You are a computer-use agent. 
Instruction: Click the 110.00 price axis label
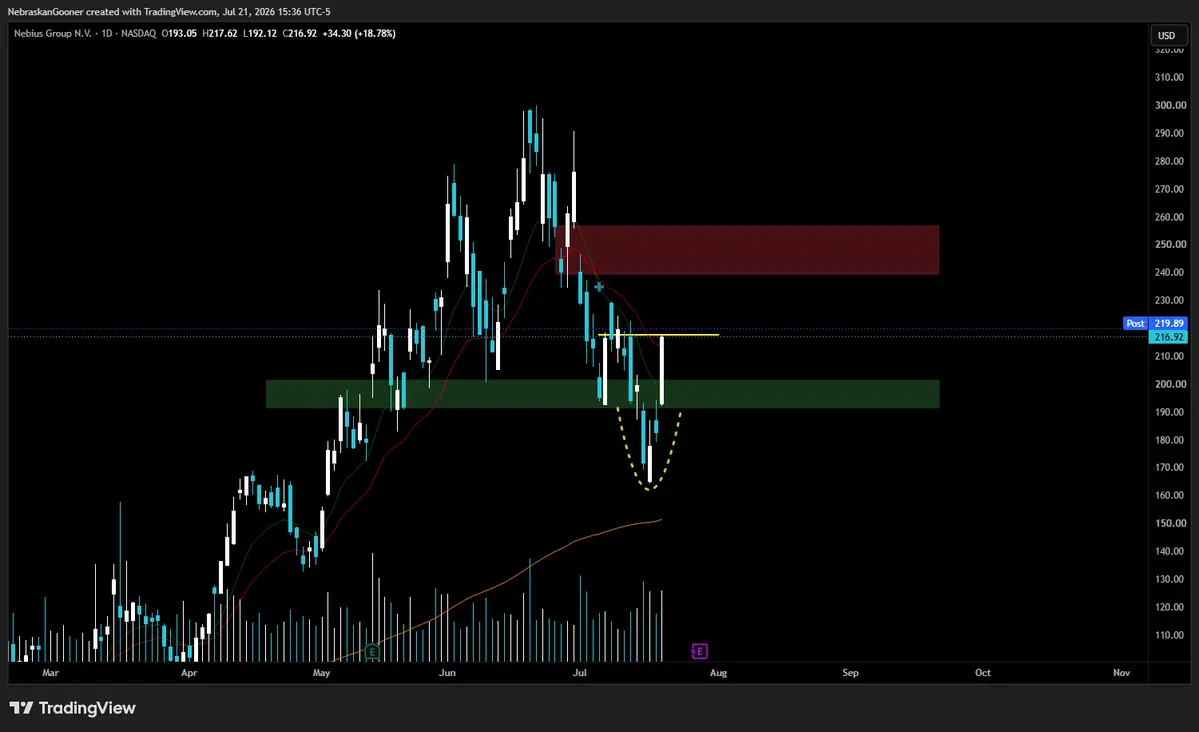1170,635
